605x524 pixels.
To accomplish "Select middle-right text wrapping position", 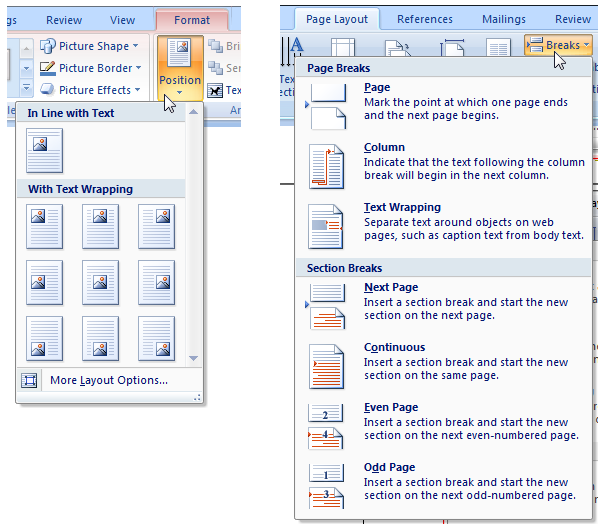I will click(x=156, y=282).
